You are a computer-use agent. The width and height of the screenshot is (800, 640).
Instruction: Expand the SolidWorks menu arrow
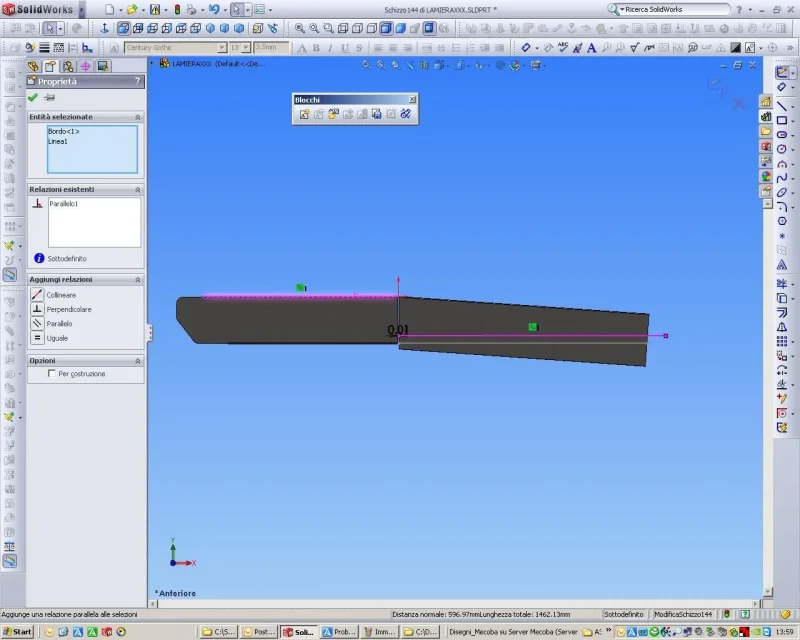coord(81,9)
